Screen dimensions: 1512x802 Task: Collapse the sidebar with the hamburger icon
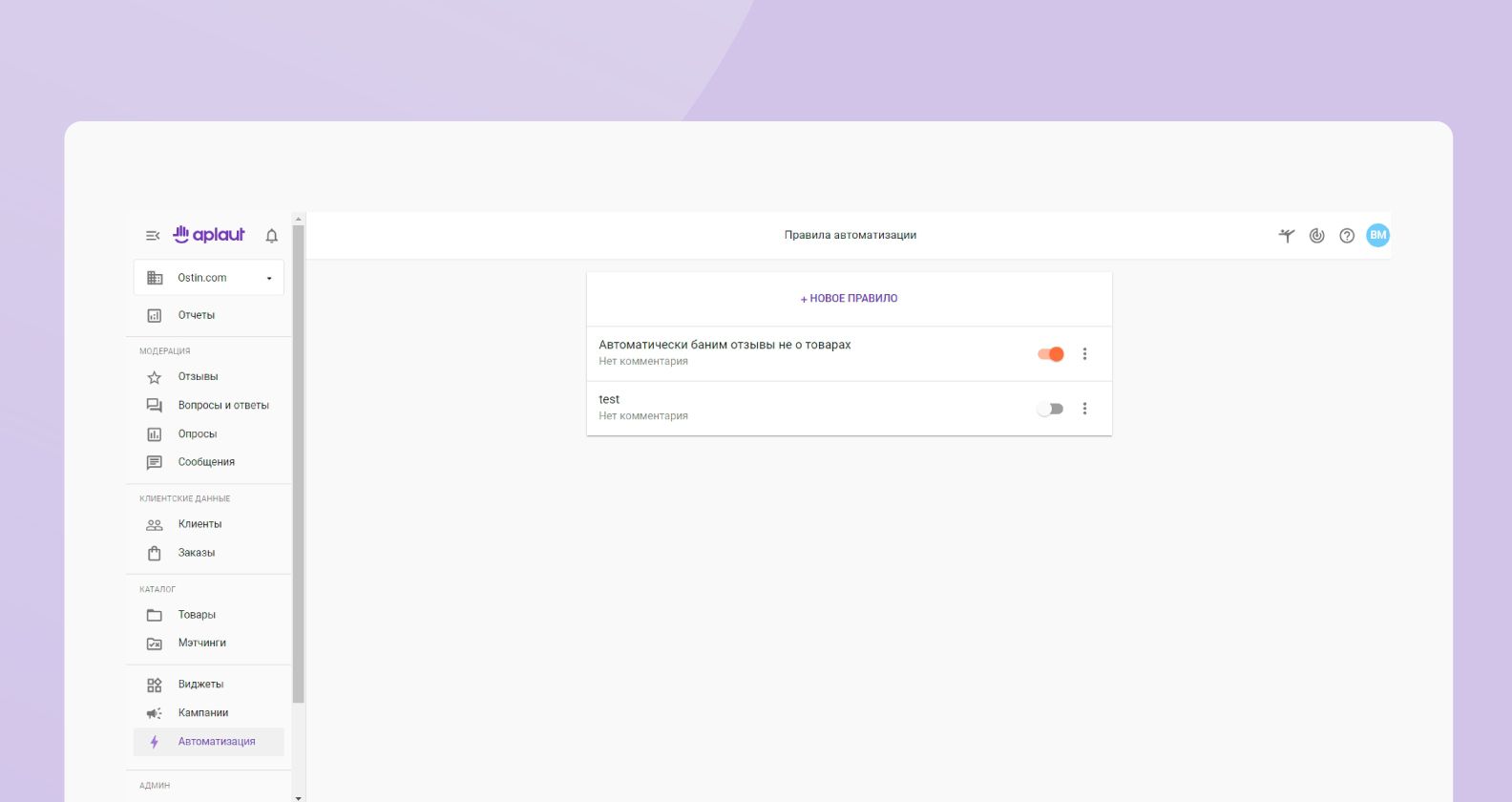tap(153, 236)
